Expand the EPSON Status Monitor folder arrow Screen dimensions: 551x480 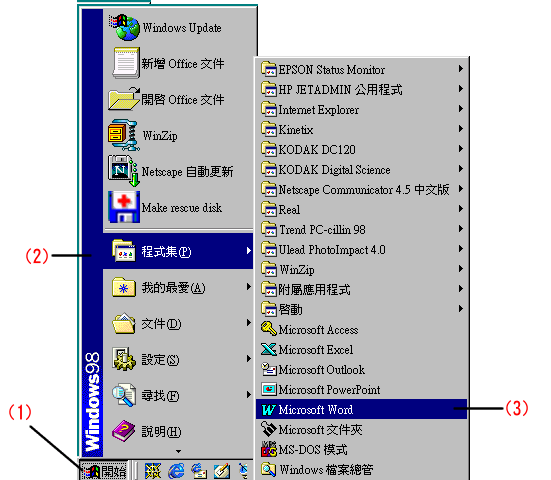pos(461,69)
